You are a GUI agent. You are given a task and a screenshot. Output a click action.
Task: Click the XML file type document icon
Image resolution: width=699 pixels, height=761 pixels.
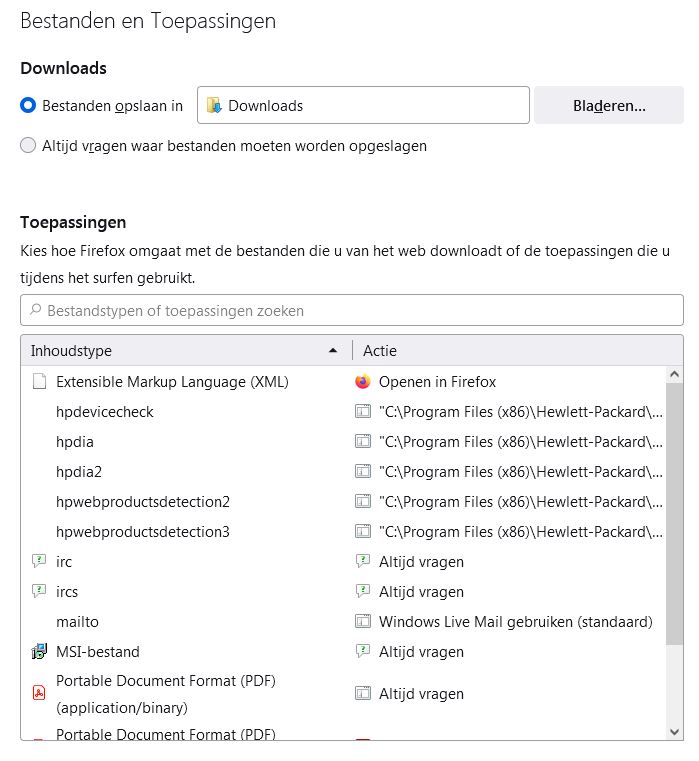pyautogui.click(x=39, y=382)
